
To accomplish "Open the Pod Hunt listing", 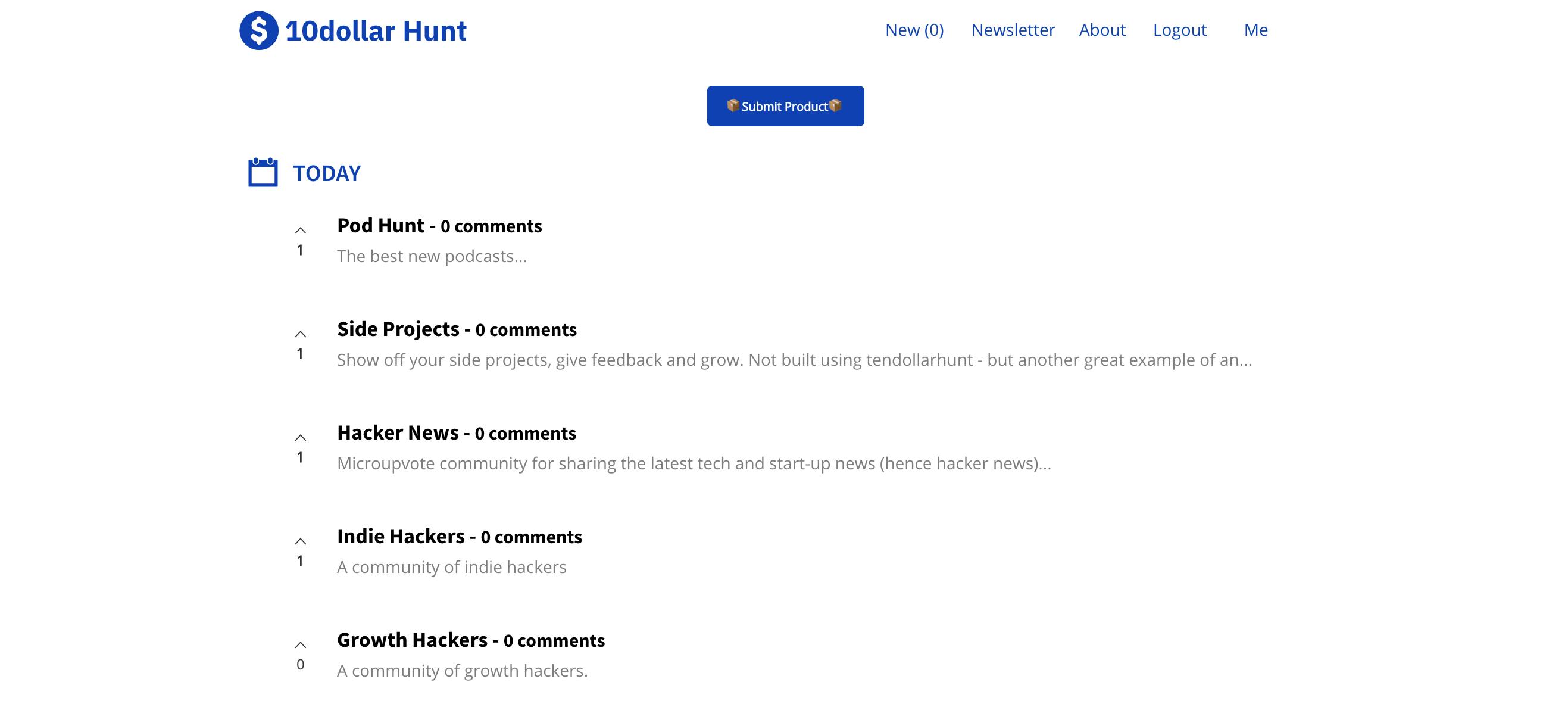I will click(x=380, y=225).
